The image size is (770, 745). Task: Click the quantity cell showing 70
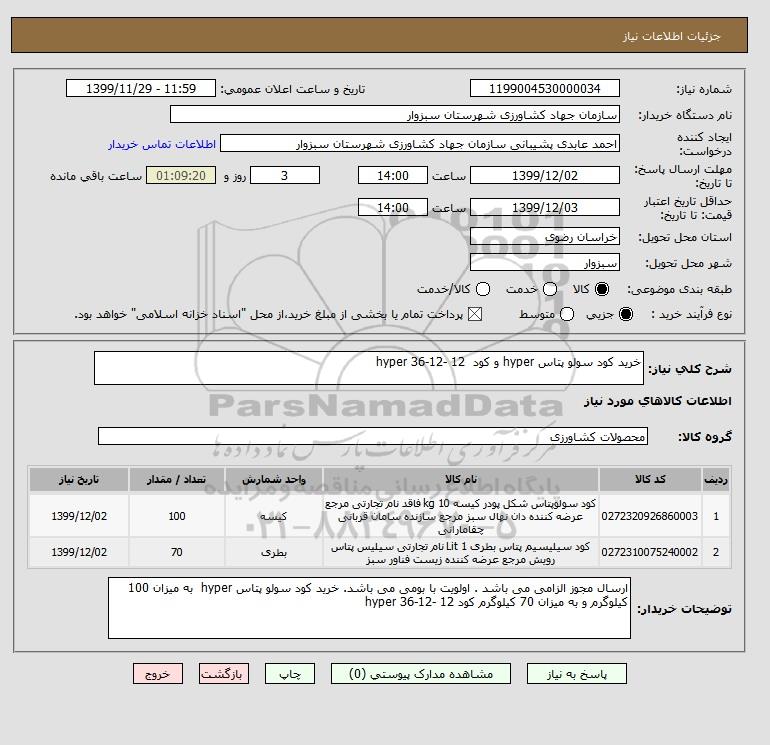tap(177, 552)
